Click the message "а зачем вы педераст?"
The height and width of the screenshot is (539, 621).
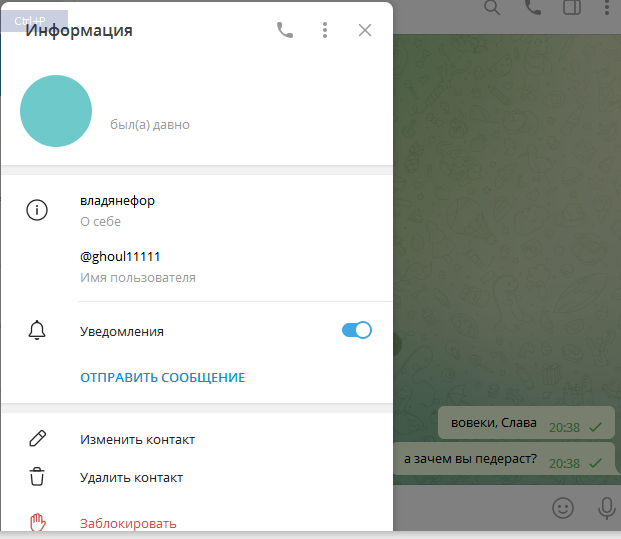click(504, 459)
